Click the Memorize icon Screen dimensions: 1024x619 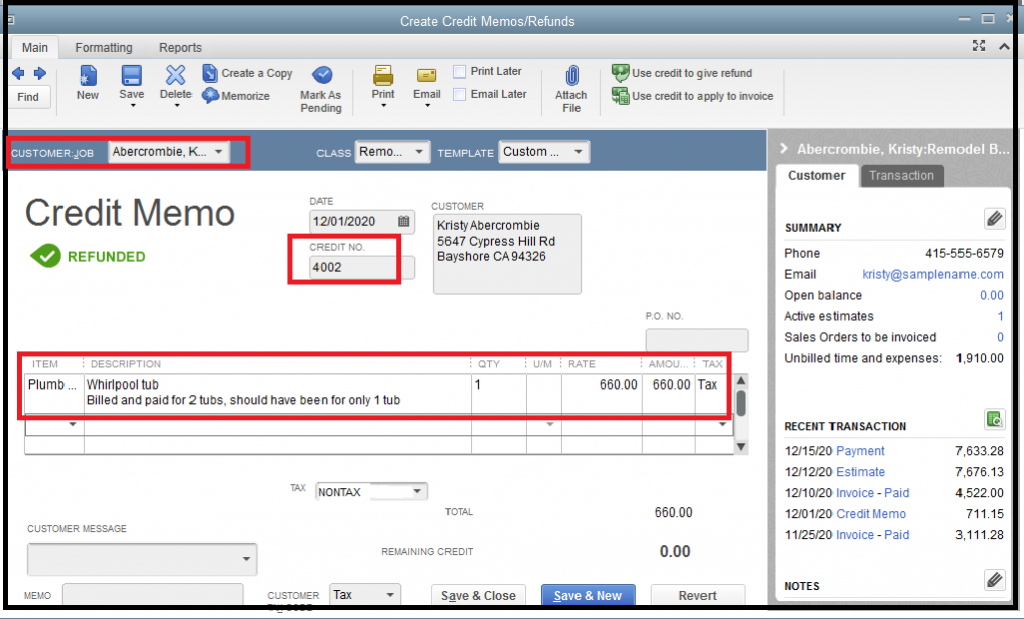[x=211, y=96]
